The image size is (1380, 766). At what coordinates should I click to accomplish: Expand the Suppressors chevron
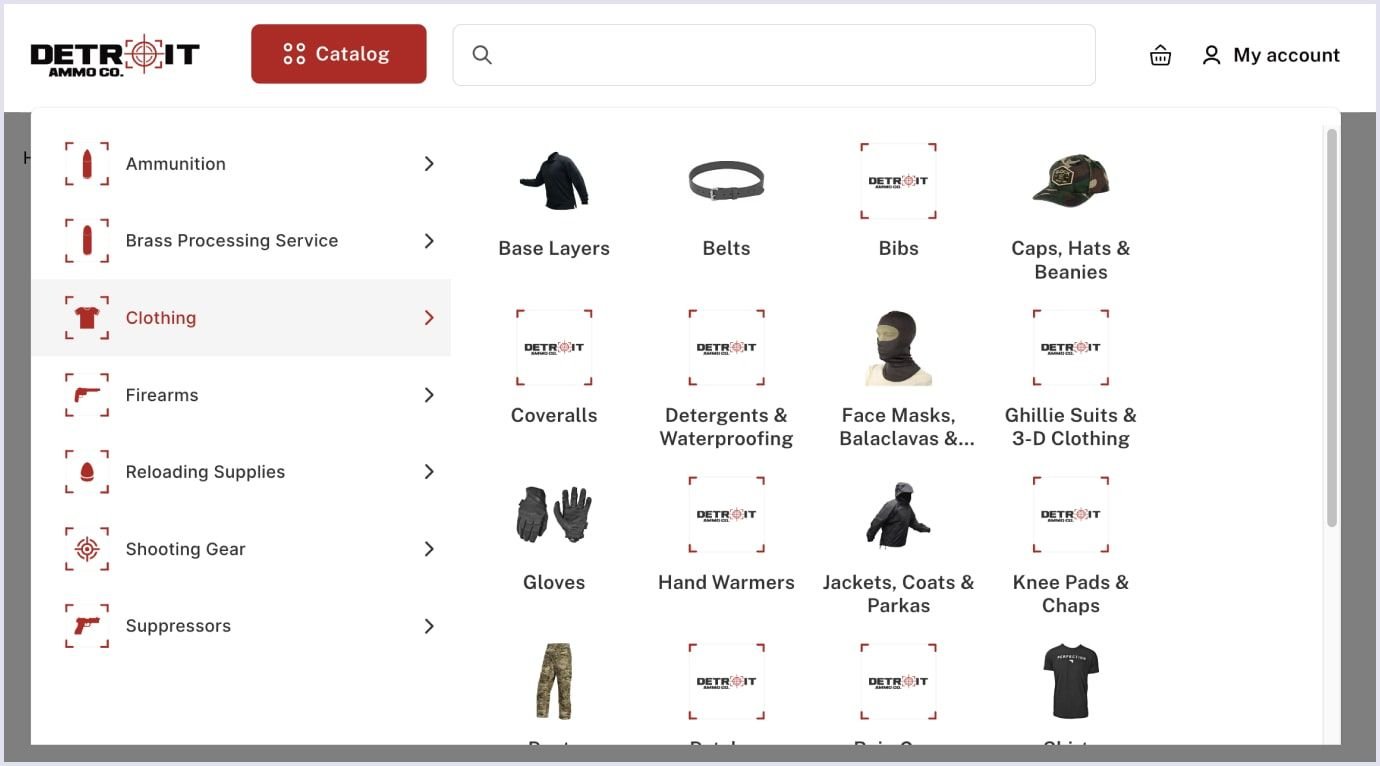(429, 626)
